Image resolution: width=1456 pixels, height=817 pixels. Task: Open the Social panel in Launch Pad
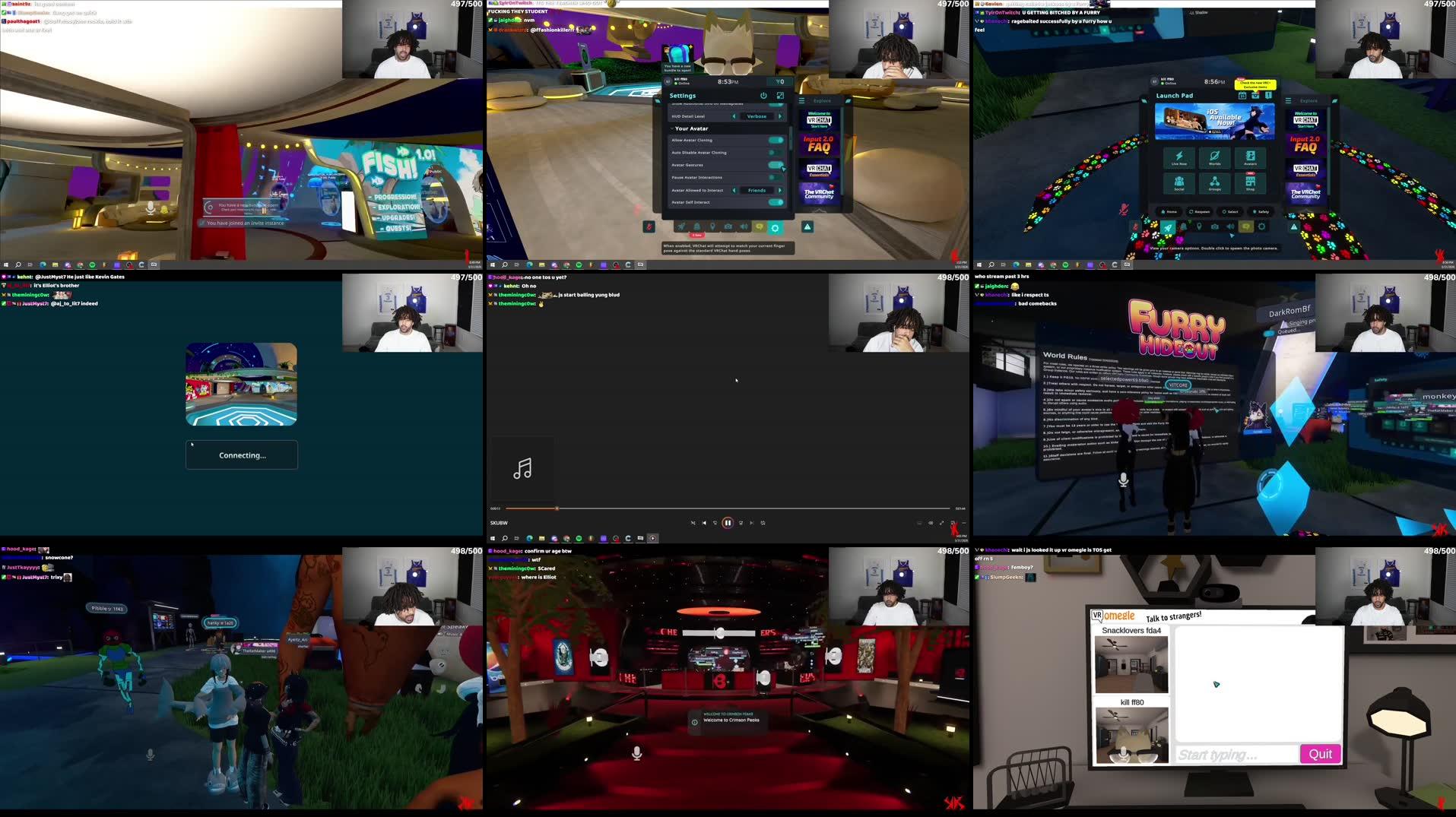point(1179,183)
